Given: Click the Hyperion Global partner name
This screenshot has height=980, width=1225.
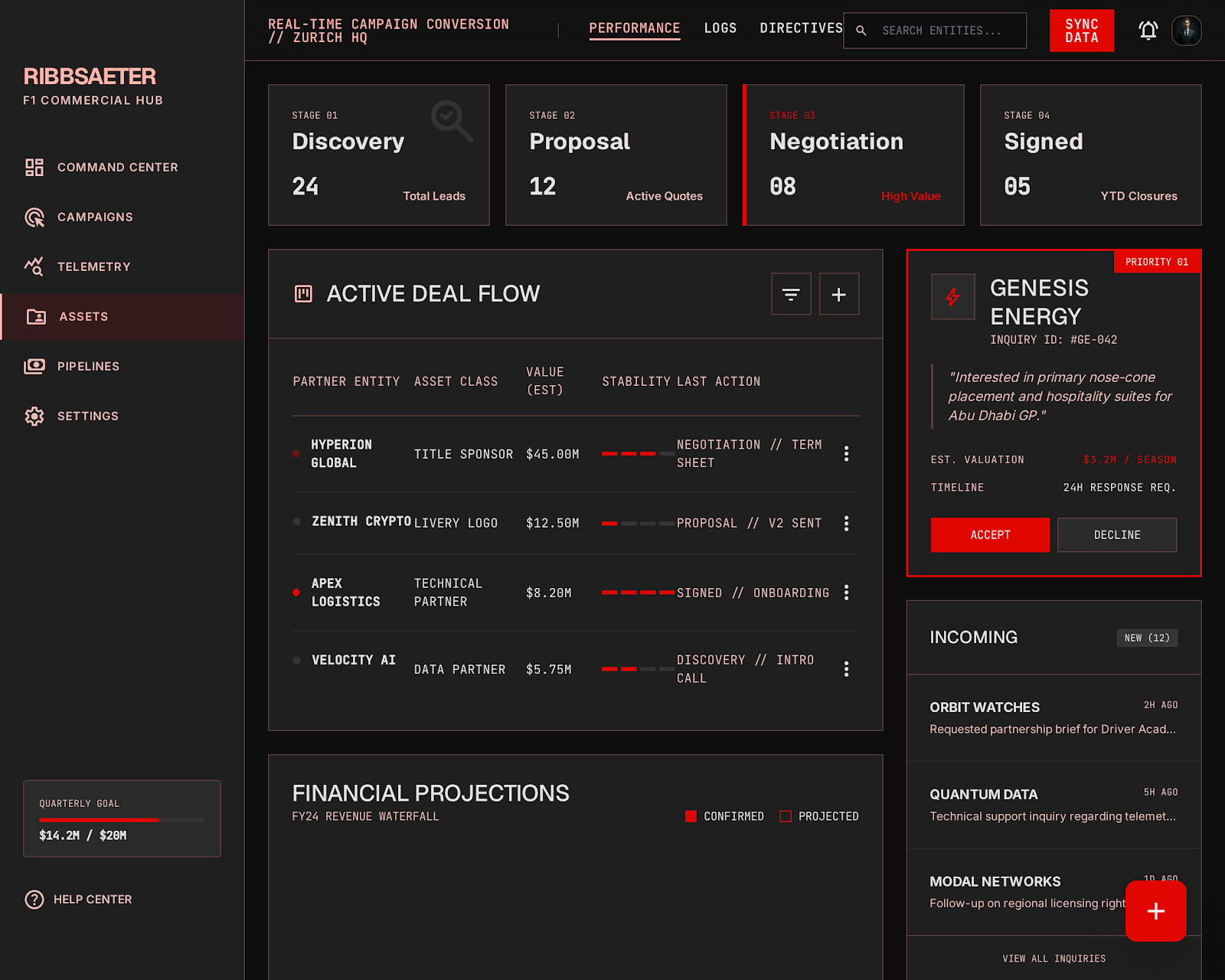Looking at the screenshot, I should (x=341, y=454).
